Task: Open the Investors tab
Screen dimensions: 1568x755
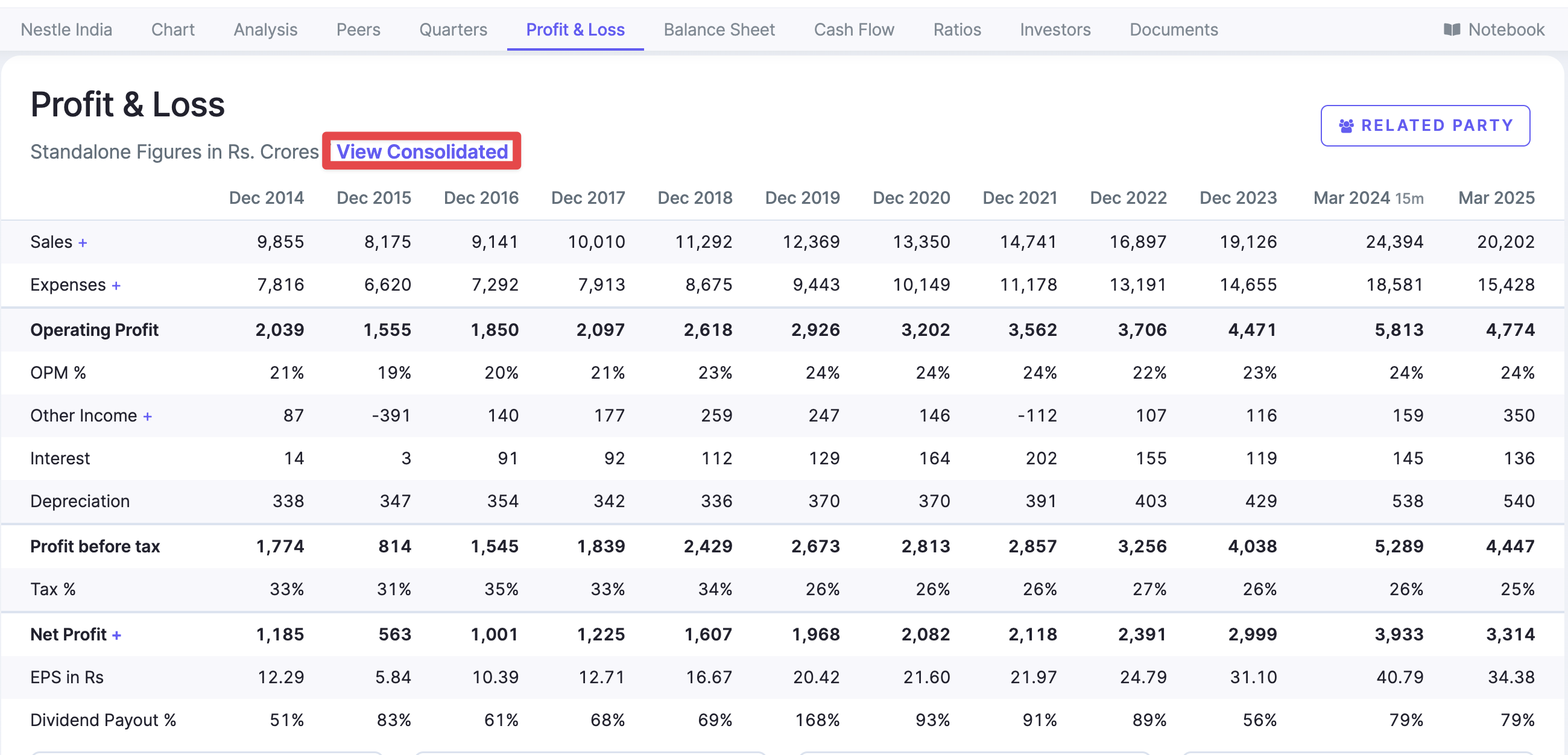Action: coord(1055,29)
